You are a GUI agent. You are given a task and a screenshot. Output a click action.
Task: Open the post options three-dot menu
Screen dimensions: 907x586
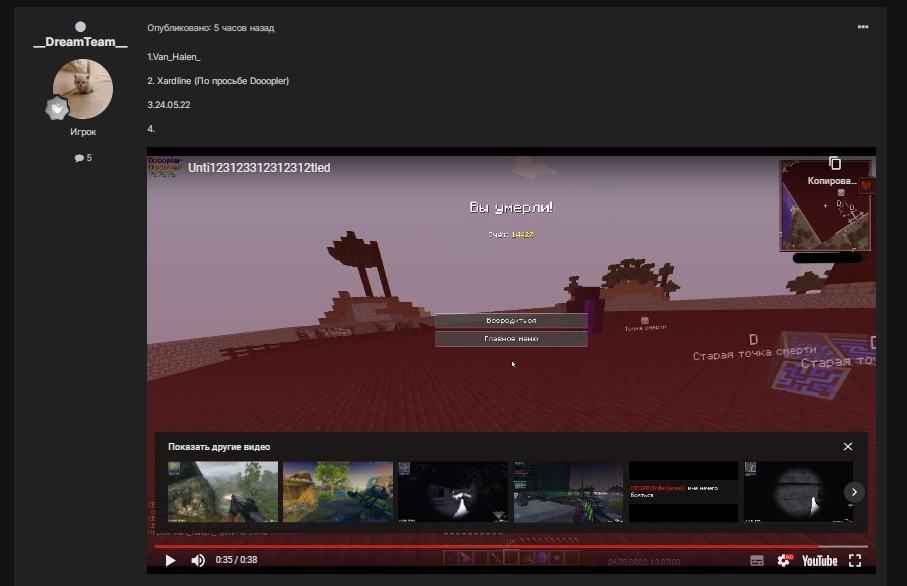tap(863, 27)
